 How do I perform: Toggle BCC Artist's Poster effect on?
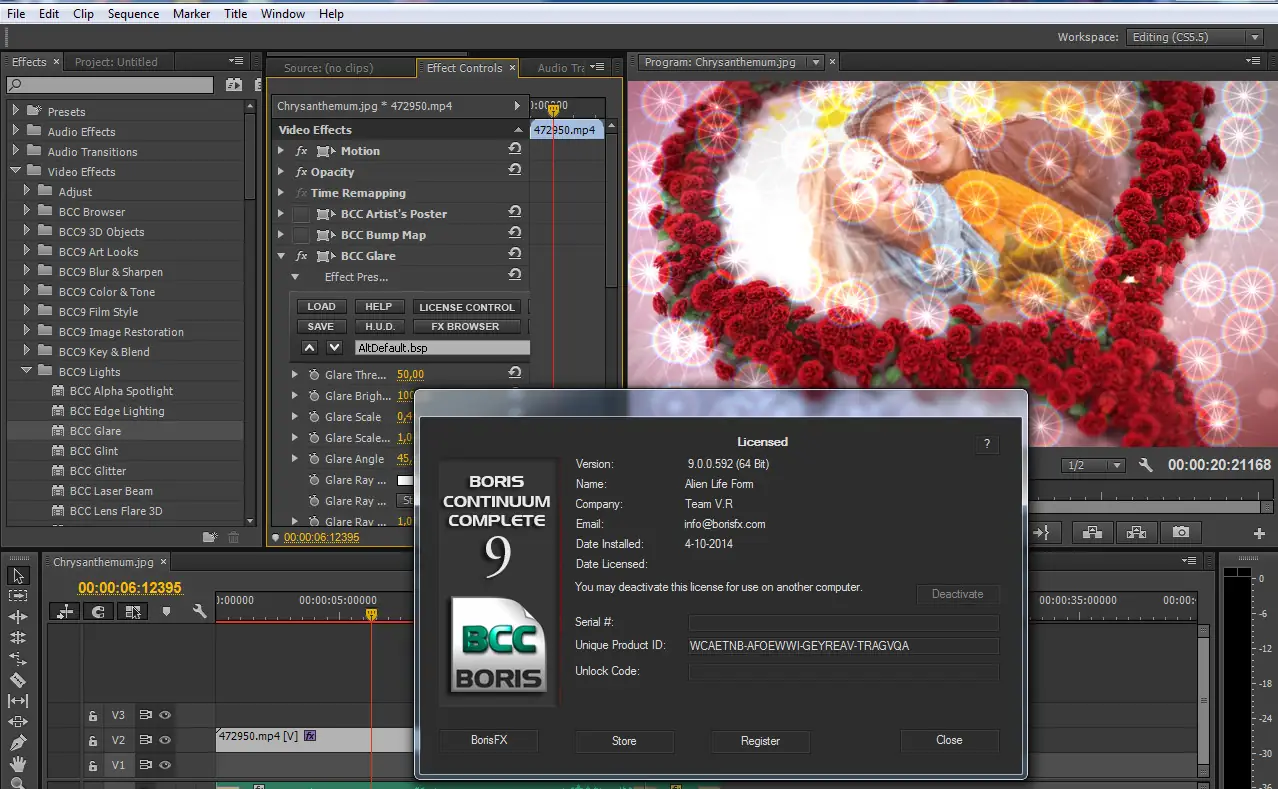click(x=301, y=214)
